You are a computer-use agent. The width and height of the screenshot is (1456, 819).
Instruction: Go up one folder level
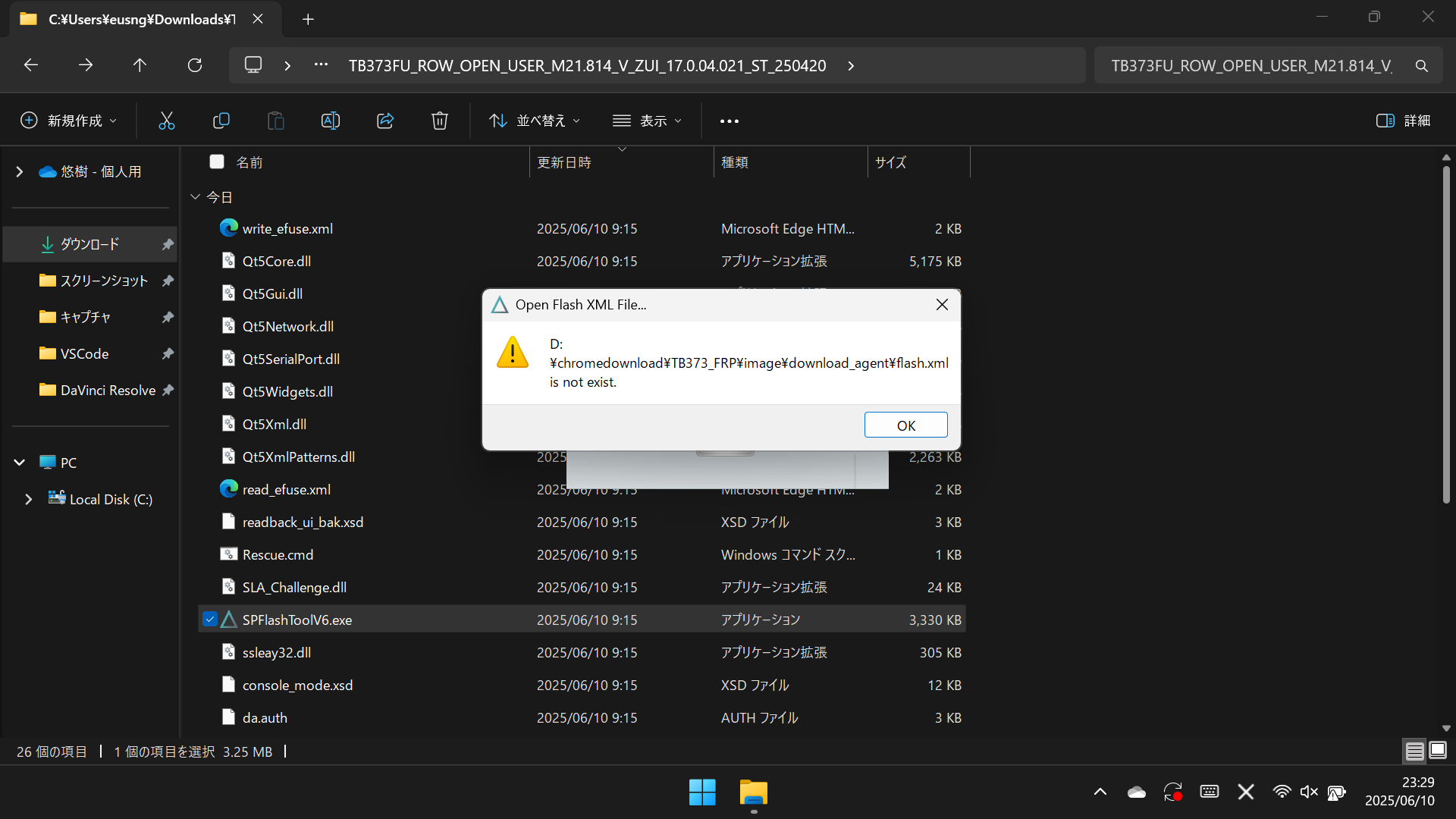coord(140,65)
